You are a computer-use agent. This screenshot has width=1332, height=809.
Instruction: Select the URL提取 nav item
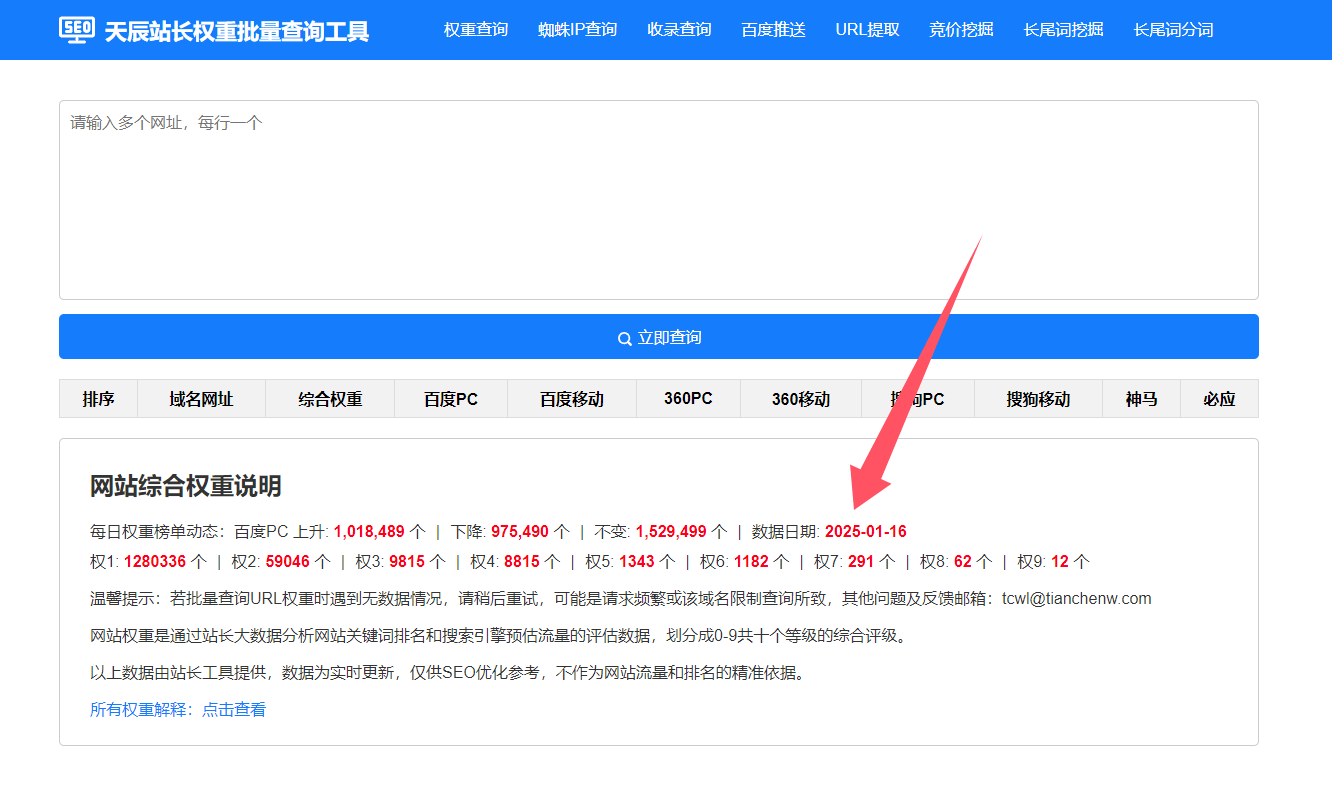pyautogui.click(x=867, y=30)
